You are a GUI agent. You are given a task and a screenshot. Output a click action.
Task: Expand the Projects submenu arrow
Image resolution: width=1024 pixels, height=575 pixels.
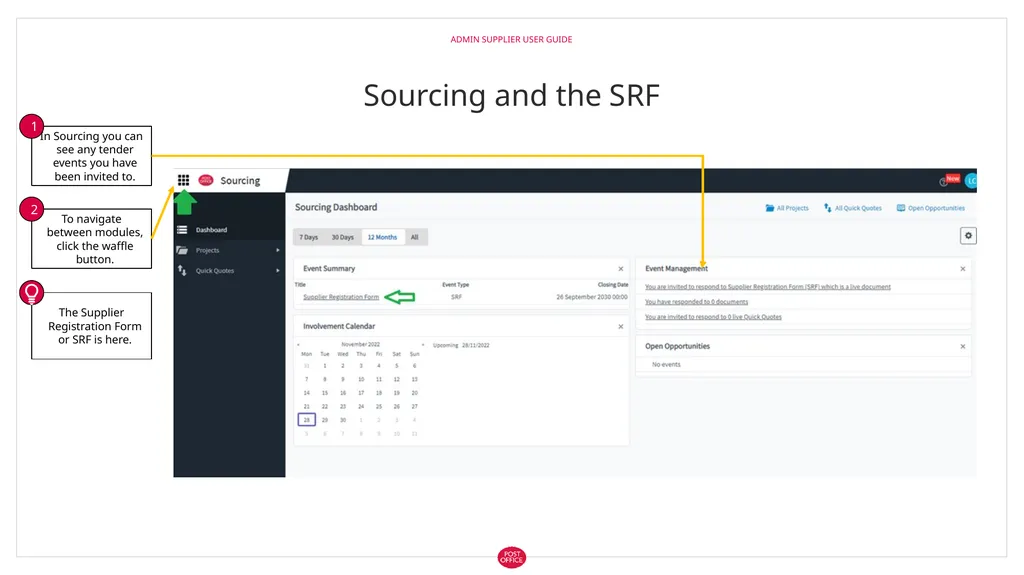click(x=278, y=250)
